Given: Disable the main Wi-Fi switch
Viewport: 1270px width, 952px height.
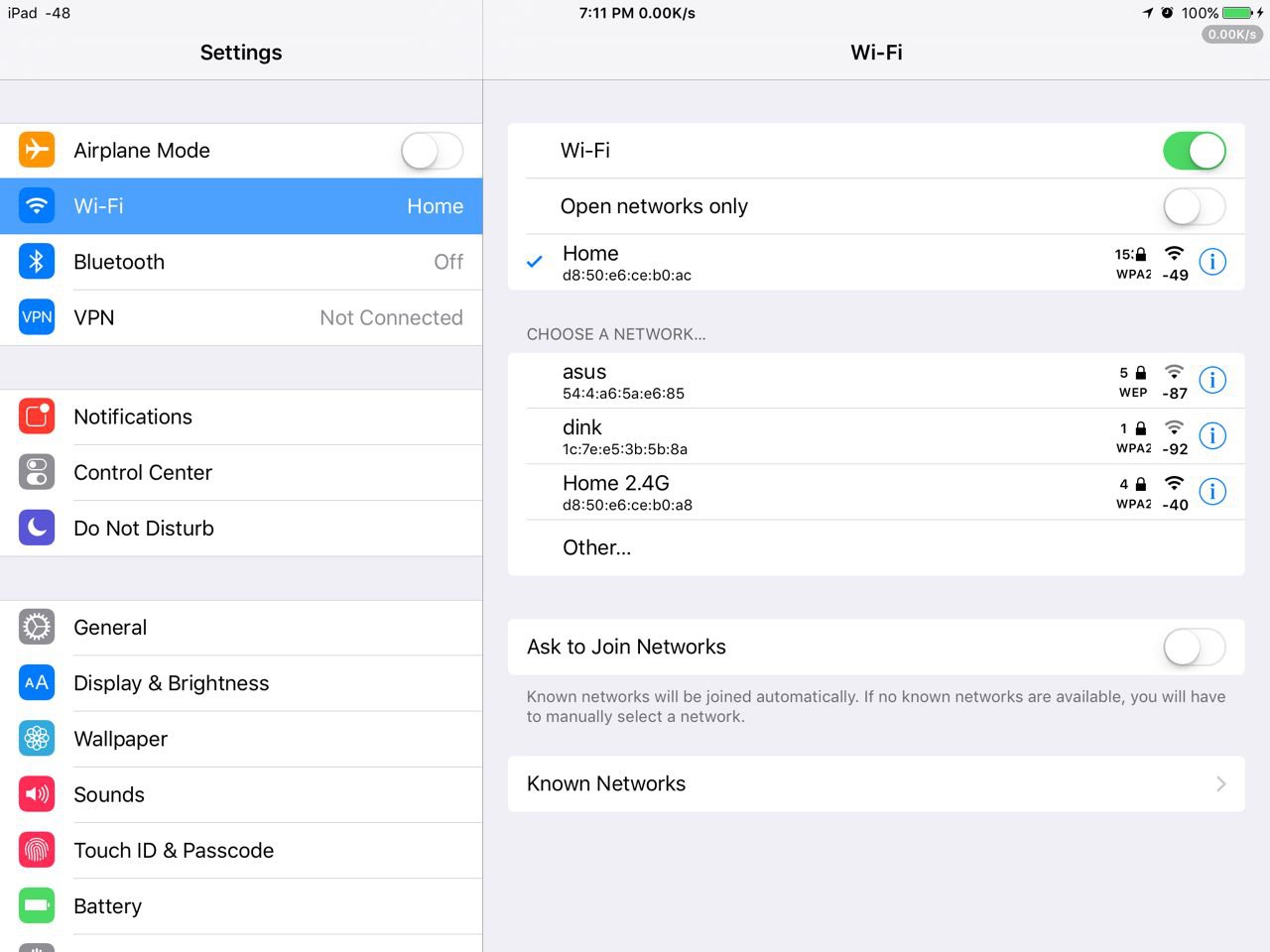Looking at the screenshot, I should pos(1194,151).
